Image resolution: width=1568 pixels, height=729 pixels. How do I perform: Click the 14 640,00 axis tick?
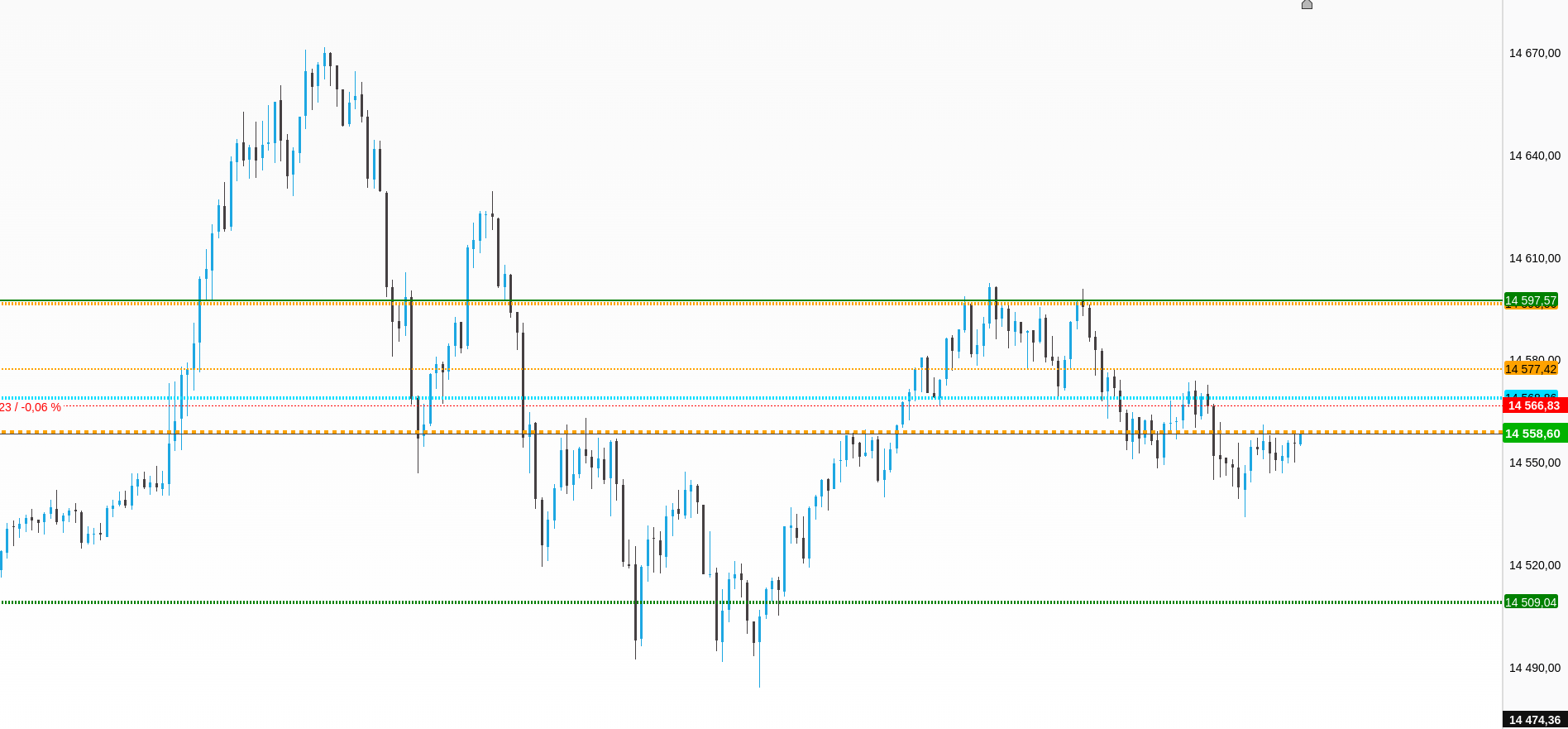(1534, 156)
